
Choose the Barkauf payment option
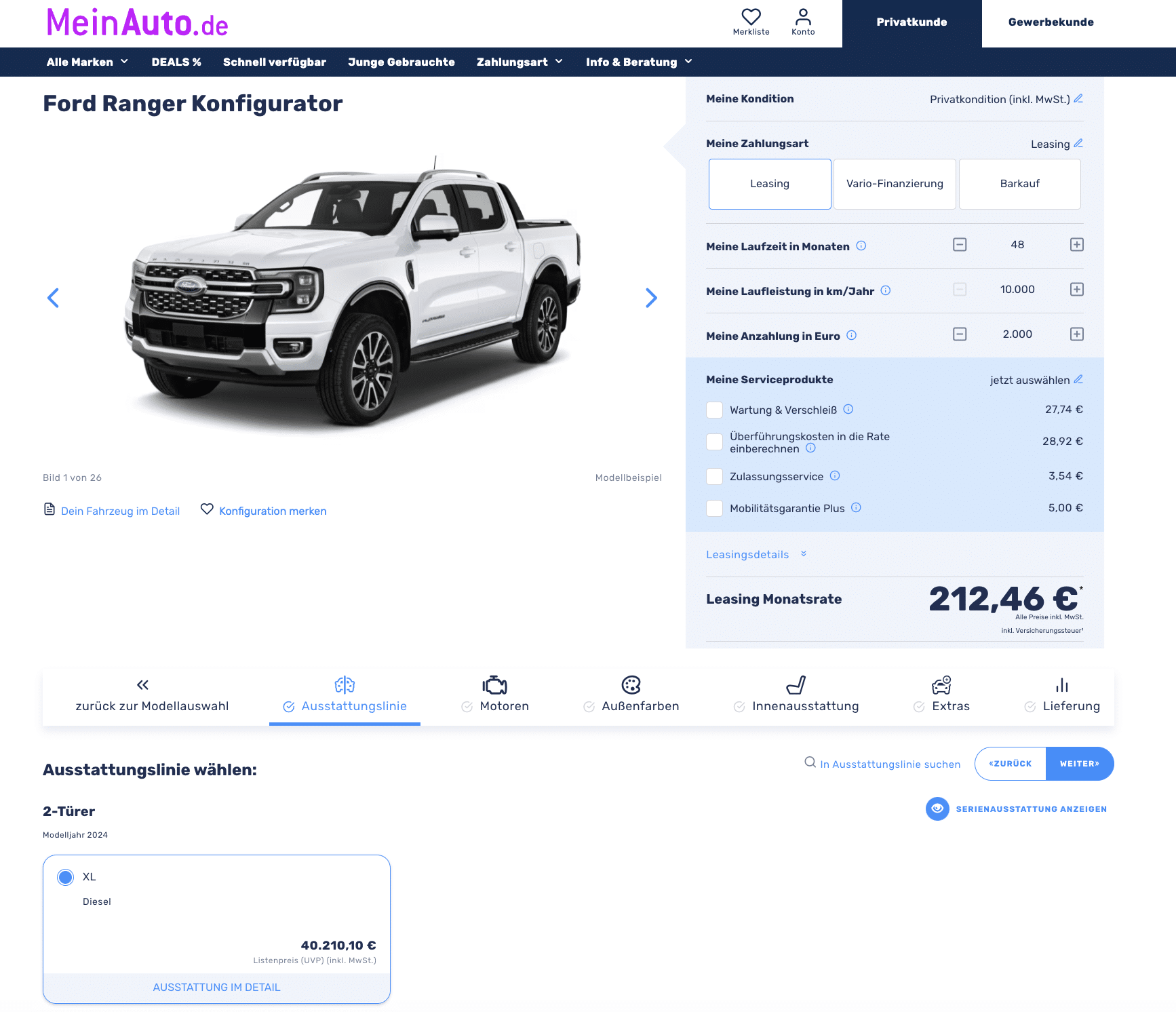pyautogui.click(x=1019, y=184)
